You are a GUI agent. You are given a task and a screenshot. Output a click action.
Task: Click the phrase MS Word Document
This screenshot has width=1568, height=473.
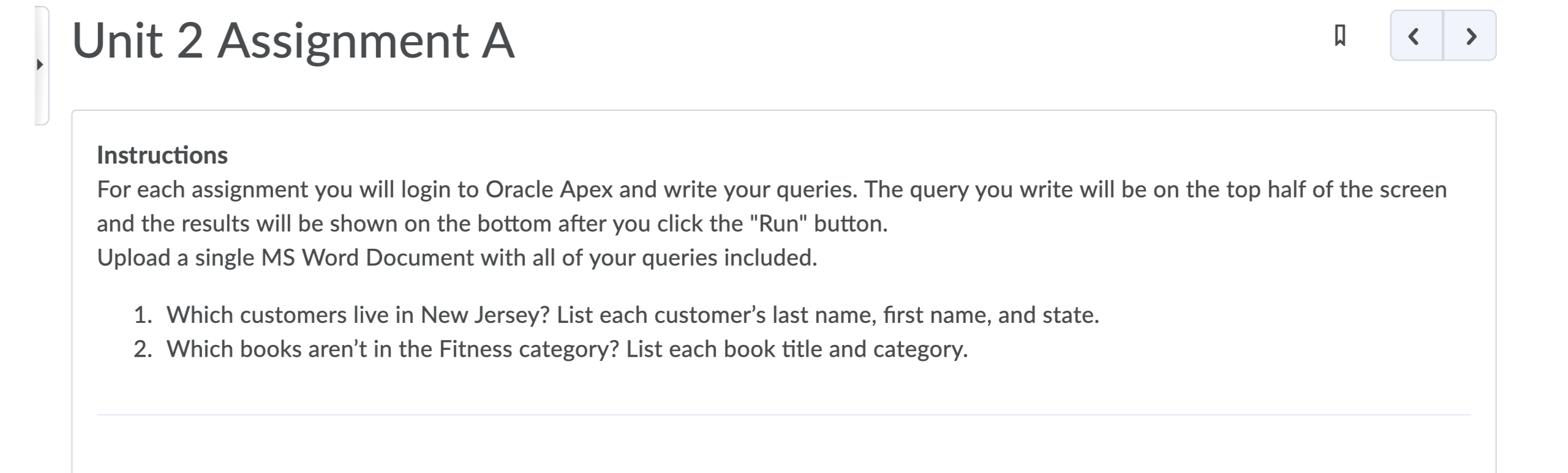click(x=367, y=258)
